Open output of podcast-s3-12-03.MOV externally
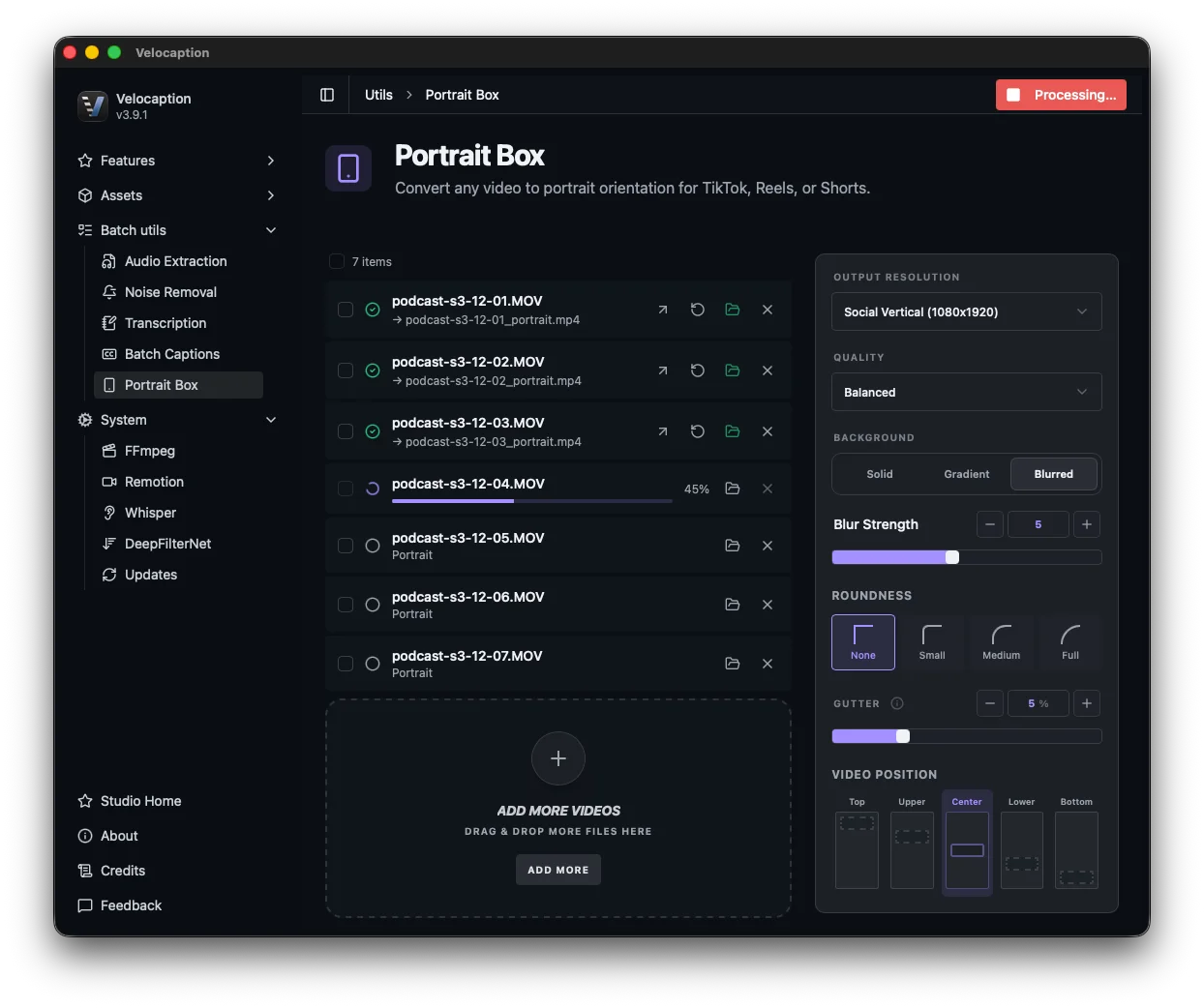1204x1008 pixels. coord(663,431)
